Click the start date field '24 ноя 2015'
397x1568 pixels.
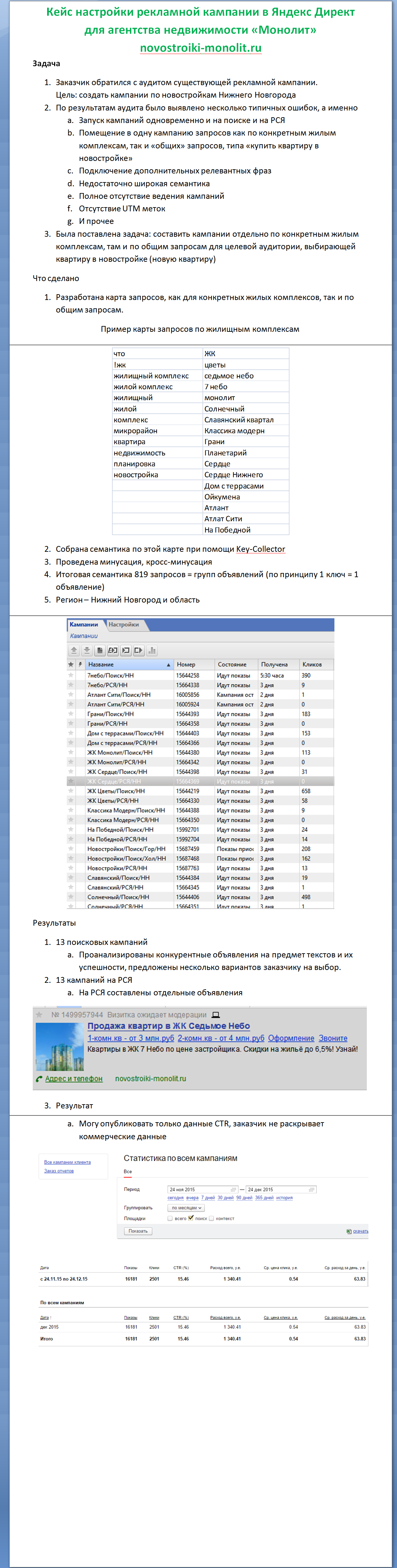click(x=203, y=1189)
